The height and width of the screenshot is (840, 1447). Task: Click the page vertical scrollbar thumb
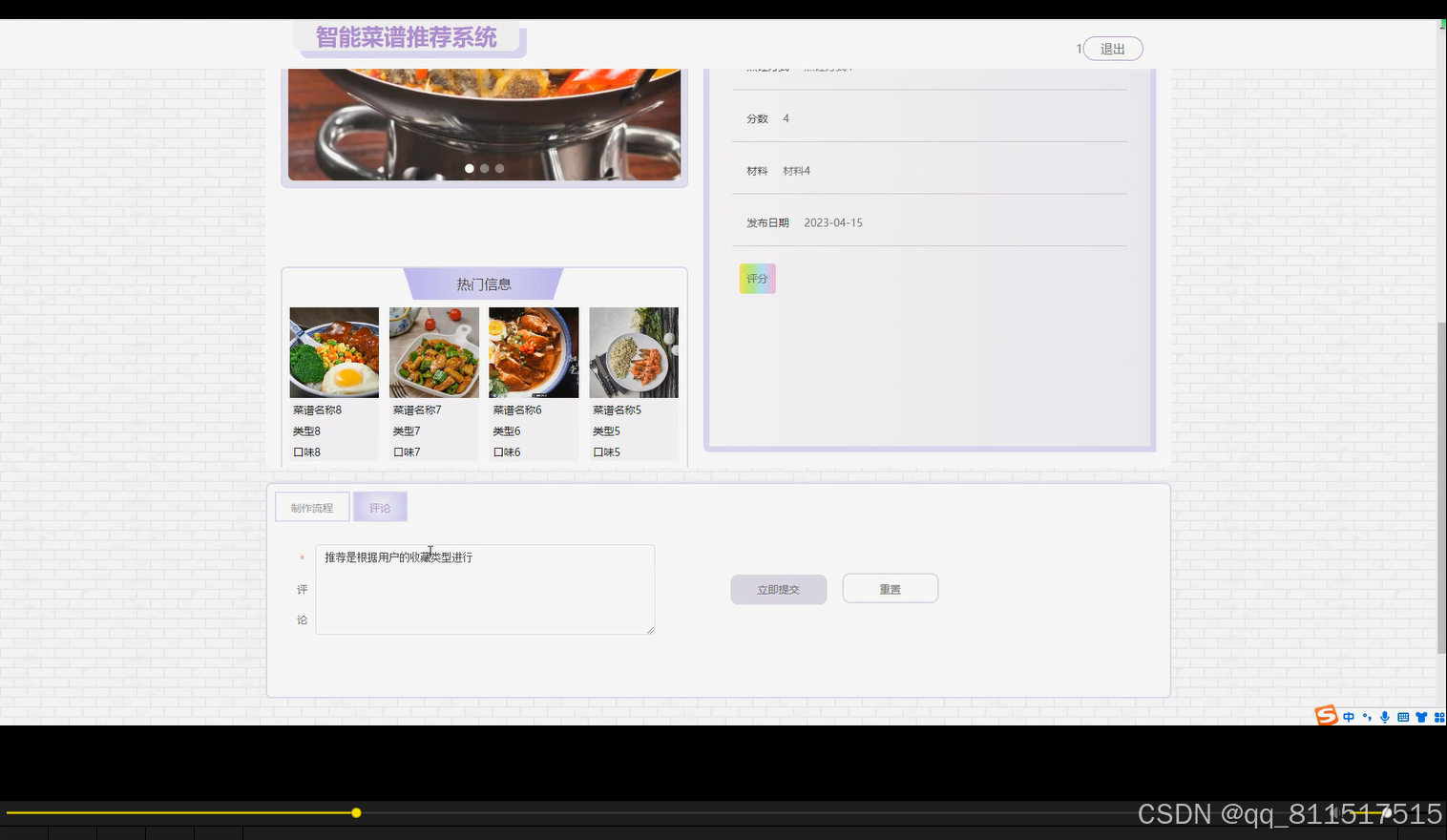point(1441,488)
